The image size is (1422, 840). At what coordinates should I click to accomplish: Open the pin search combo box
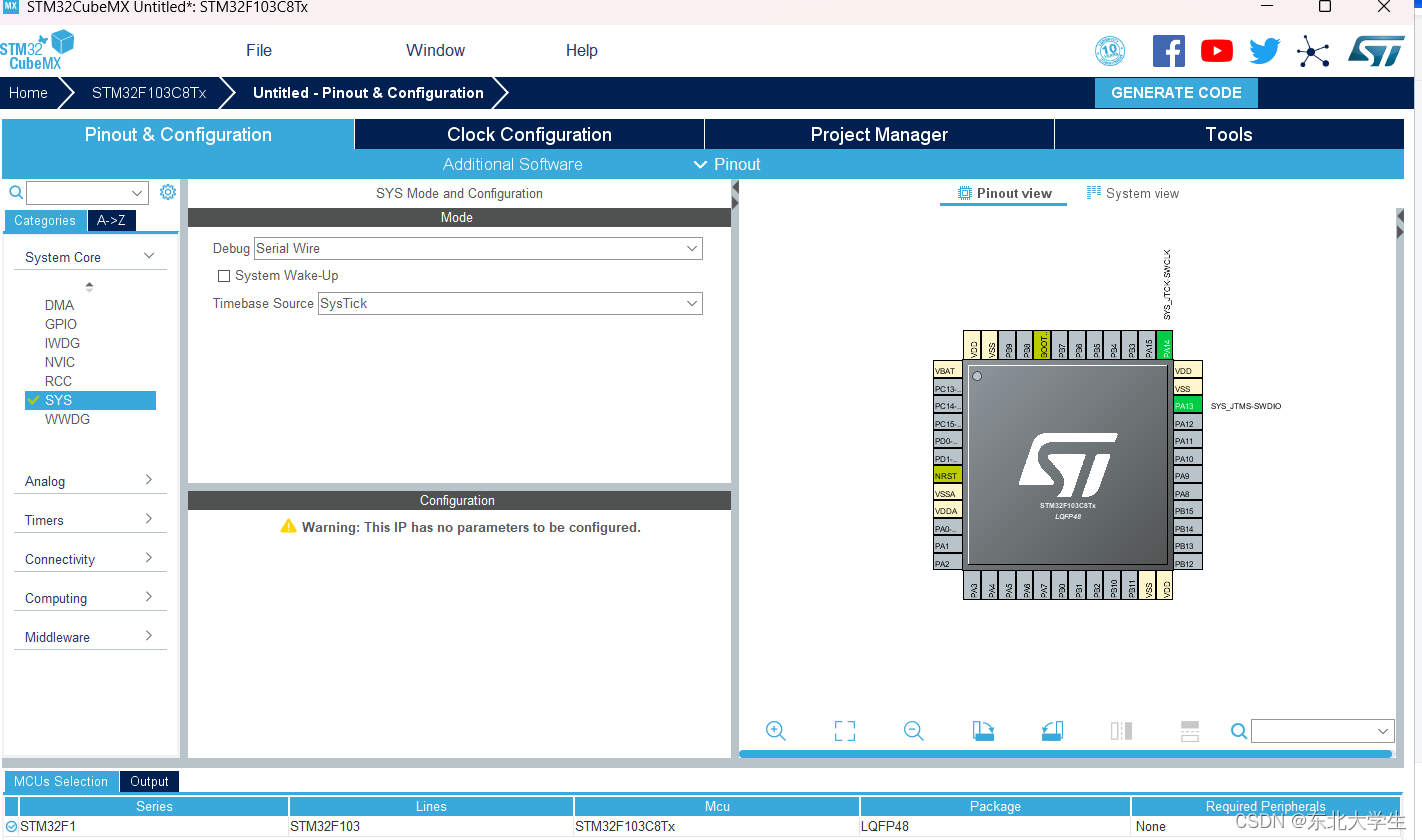click(1322, 731)
